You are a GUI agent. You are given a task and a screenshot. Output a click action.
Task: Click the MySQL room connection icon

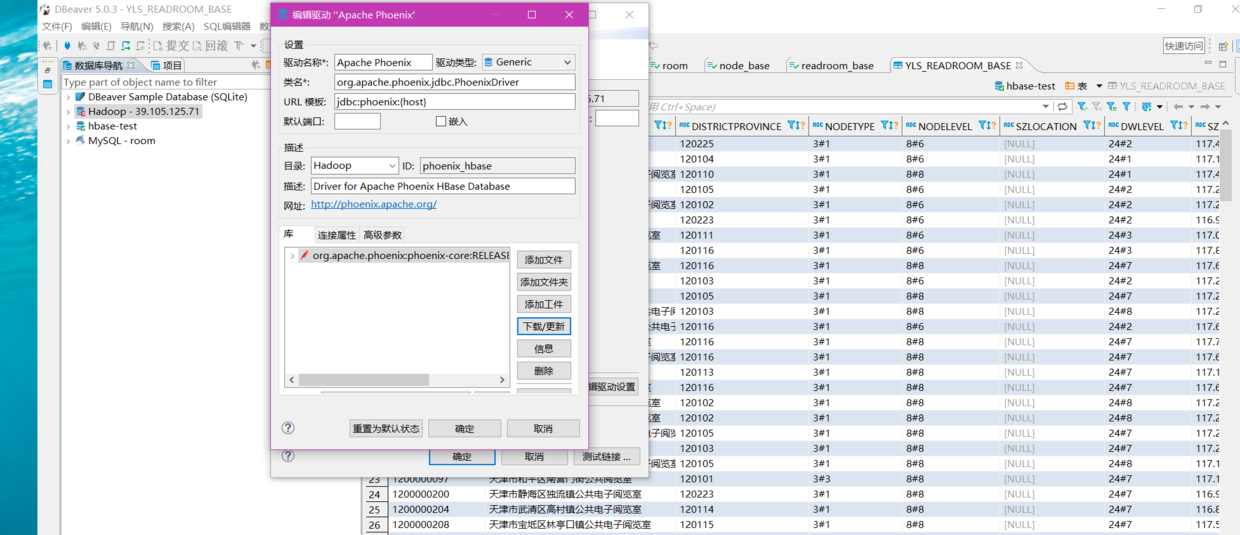coord(80,141)
